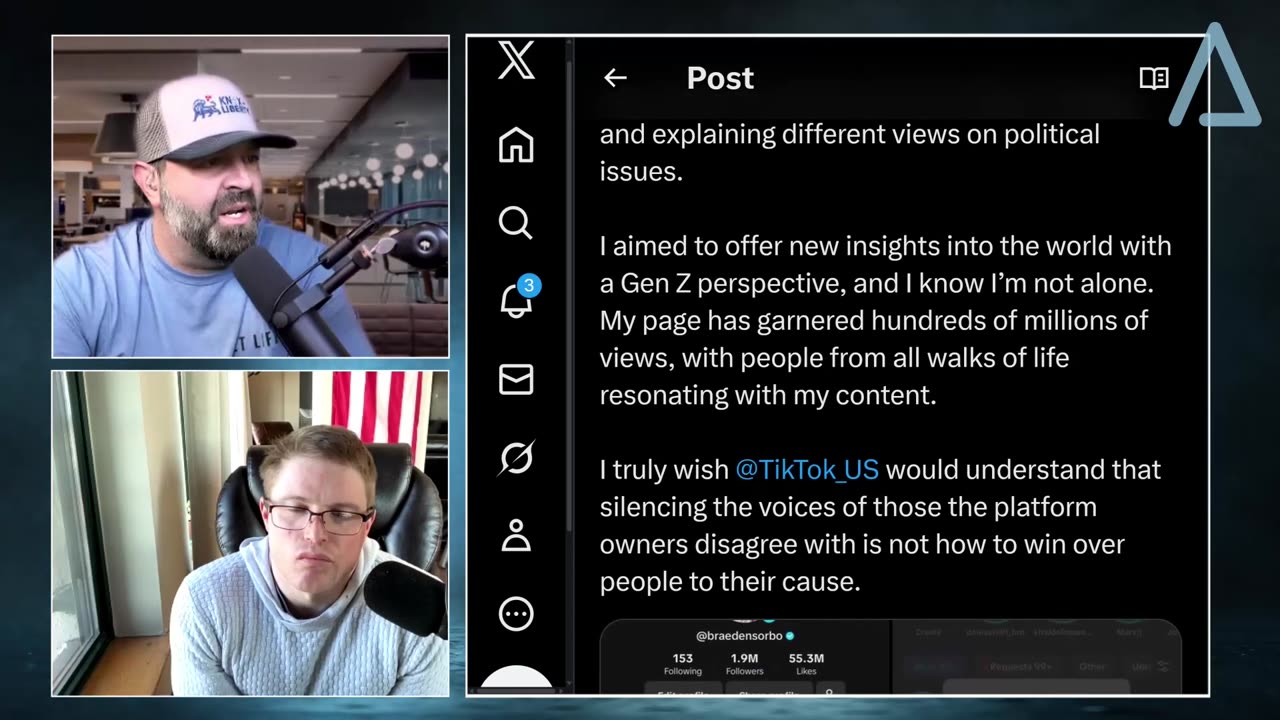Viewport: 1280px width, 720px height.
Task: Click the webcam feed of man with glasses
Action: (x=250, y=533)
